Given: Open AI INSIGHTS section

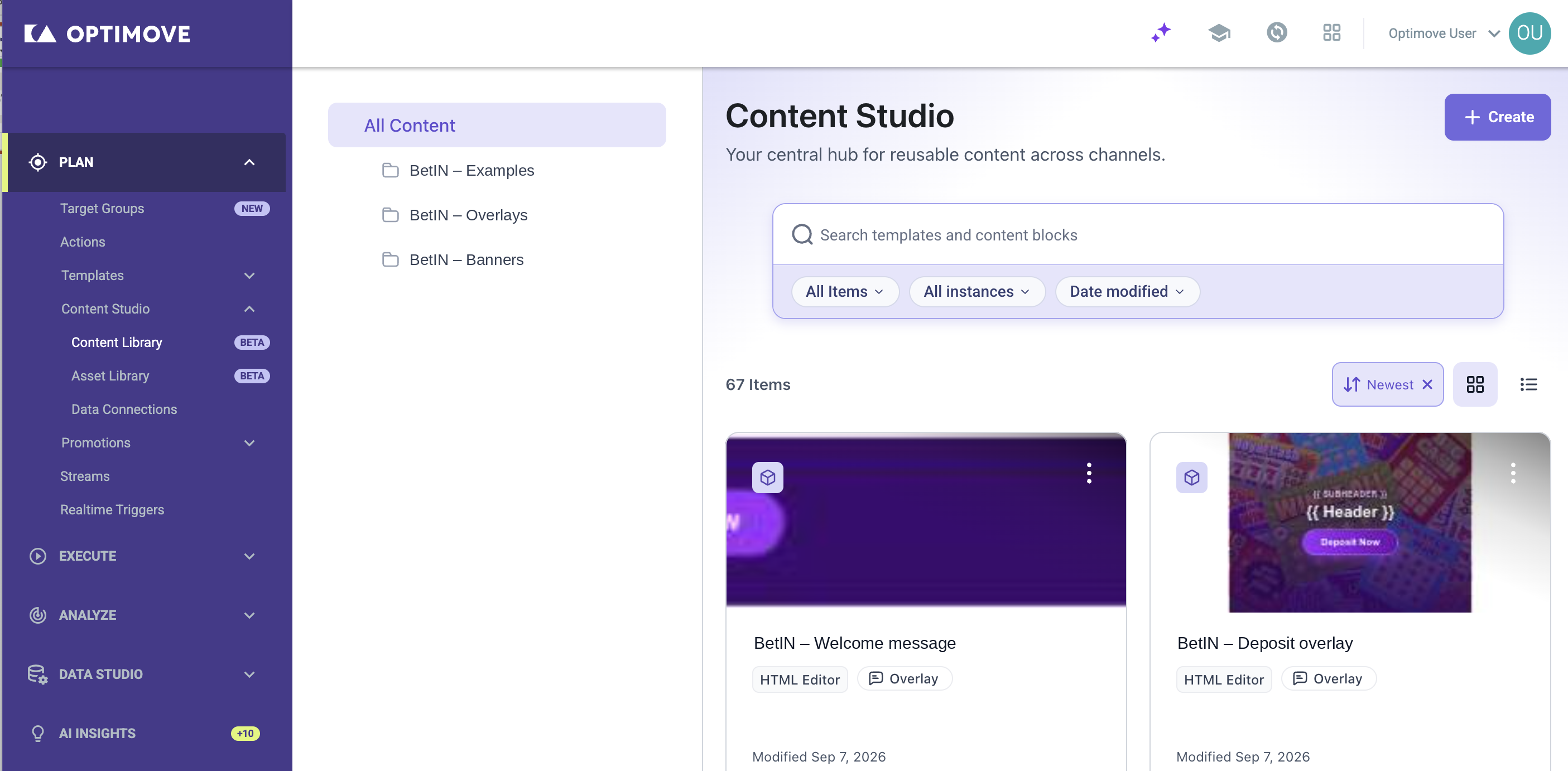Looking at the screenshot, I should point(97,733).
